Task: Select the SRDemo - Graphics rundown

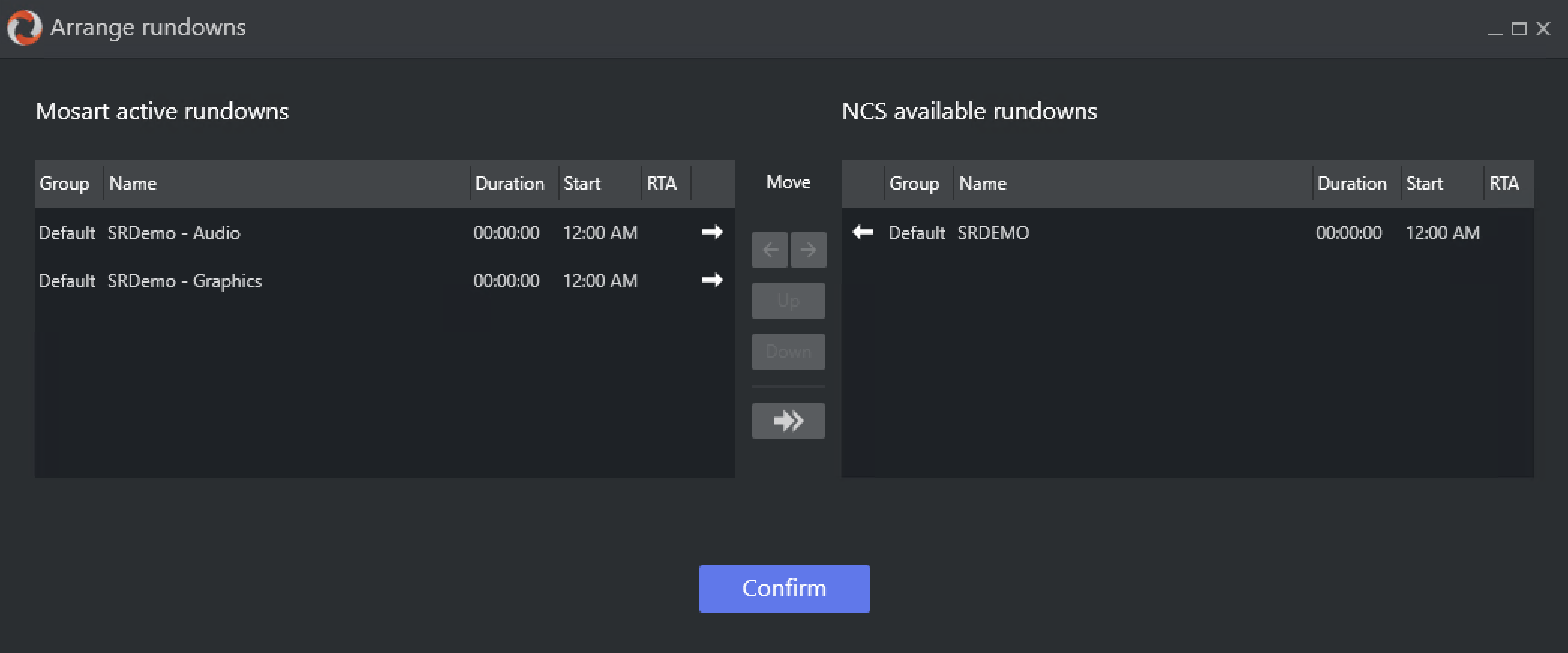Action: 184,281
